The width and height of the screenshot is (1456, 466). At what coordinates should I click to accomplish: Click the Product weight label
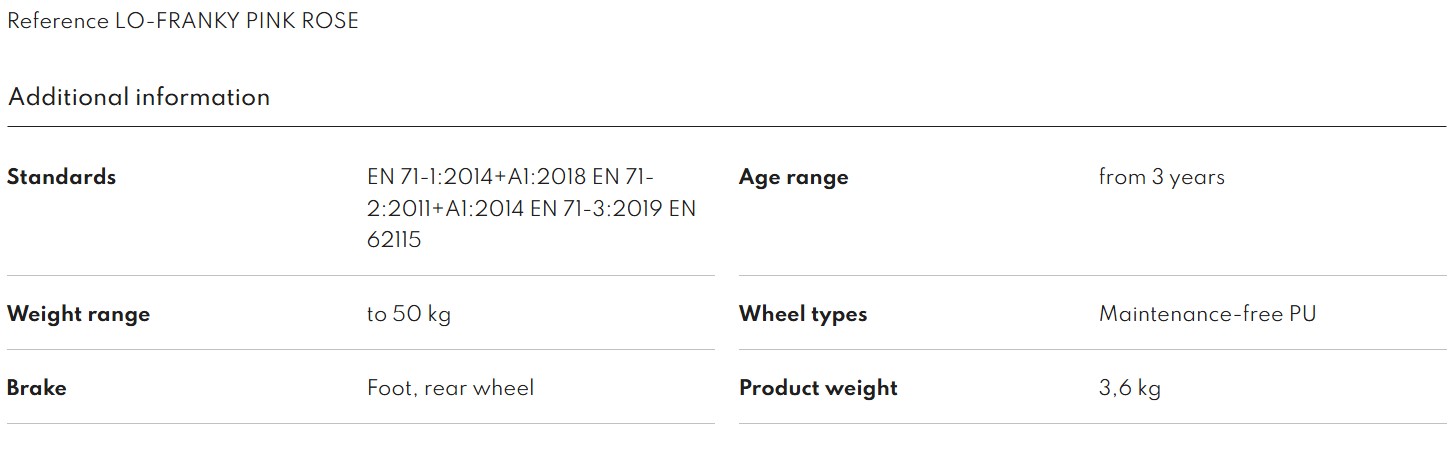pyautogui.click(x=818, y=388)
